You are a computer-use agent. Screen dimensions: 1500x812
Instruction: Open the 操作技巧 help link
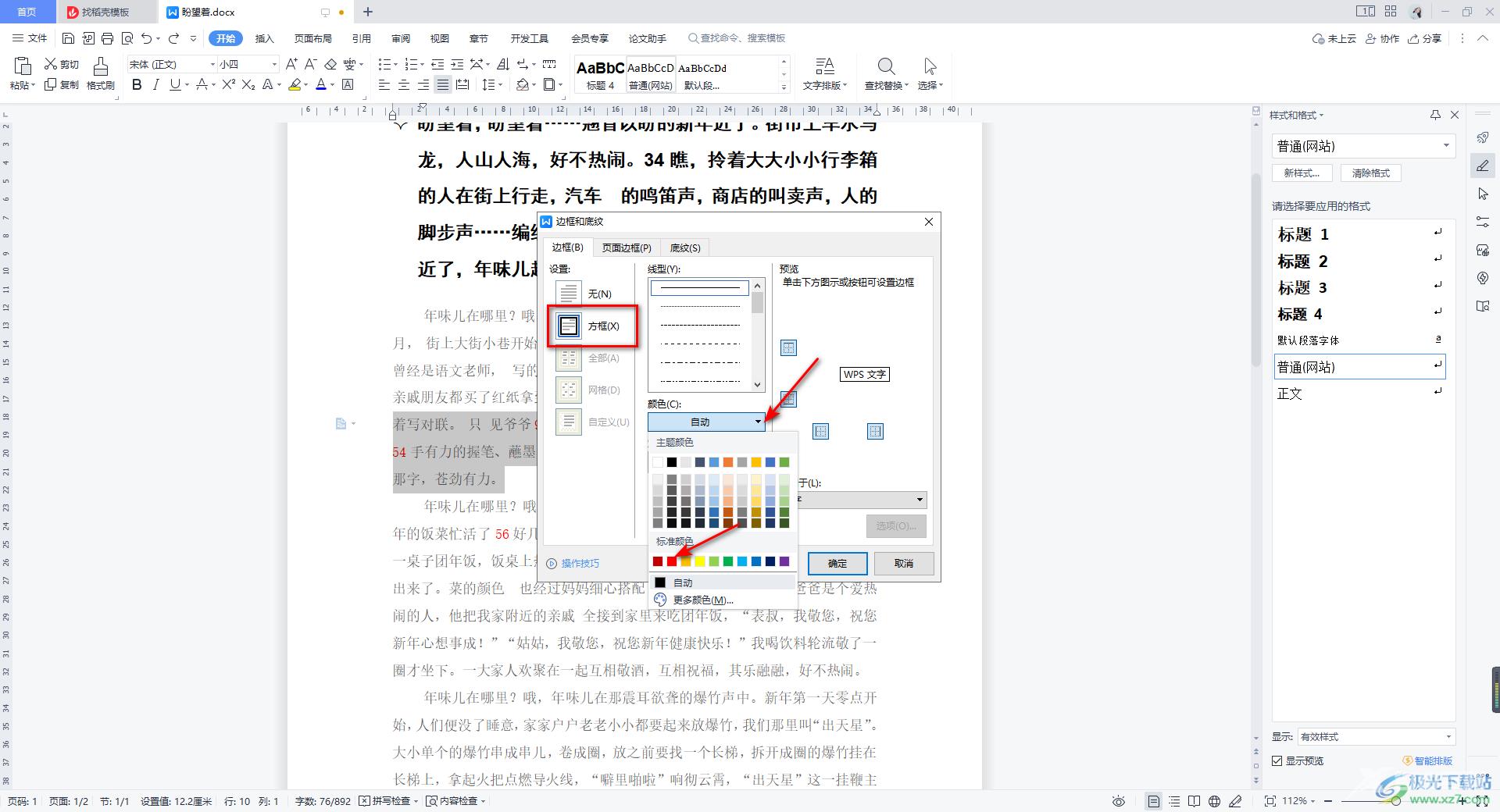pyautogui.click(x=573, y=563)
